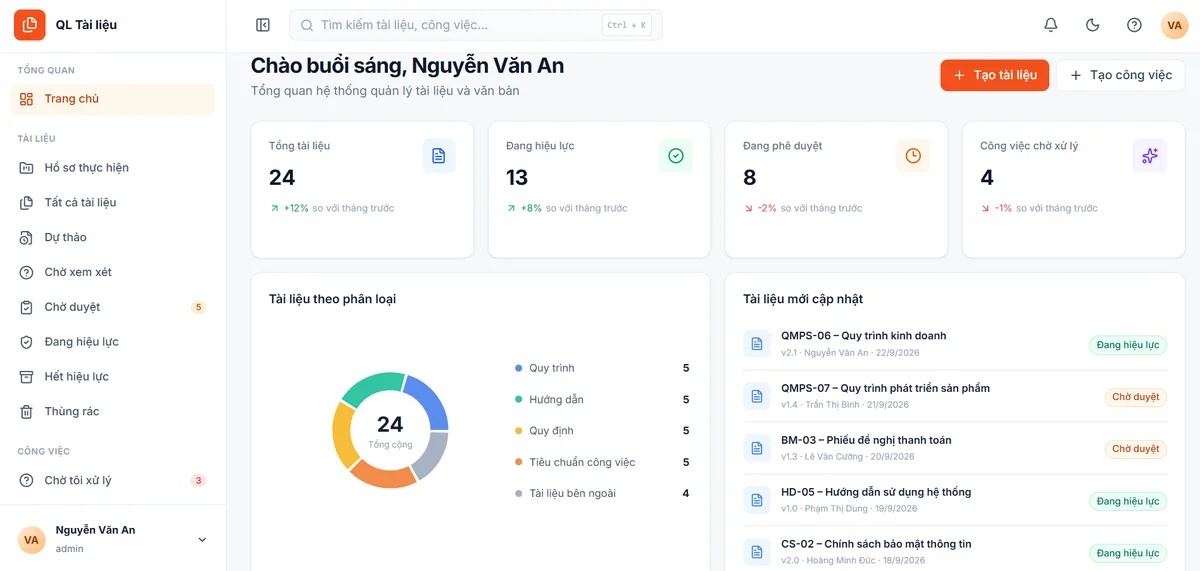This screenshot has width=1200, height=571.
Task: Open Tất cả tài liệu section
Action: pyautogui.click(x=113, y=203)
